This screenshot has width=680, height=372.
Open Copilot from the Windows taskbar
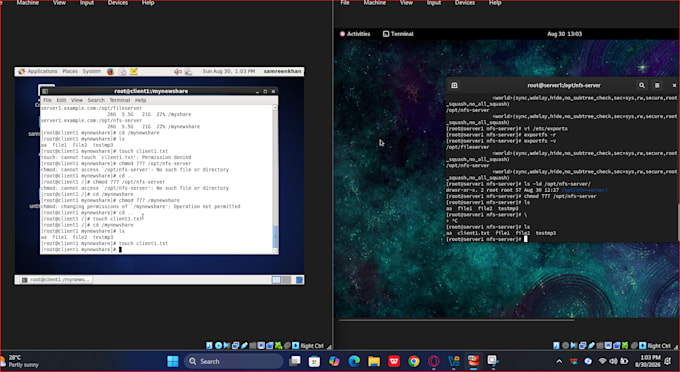(334, 361)
